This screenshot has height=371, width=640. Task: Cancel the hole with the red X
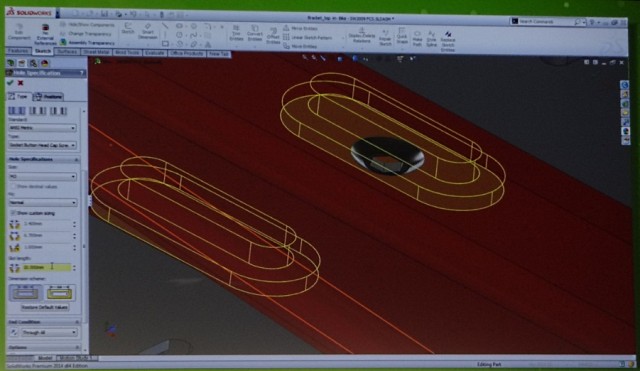pos(20,83)
